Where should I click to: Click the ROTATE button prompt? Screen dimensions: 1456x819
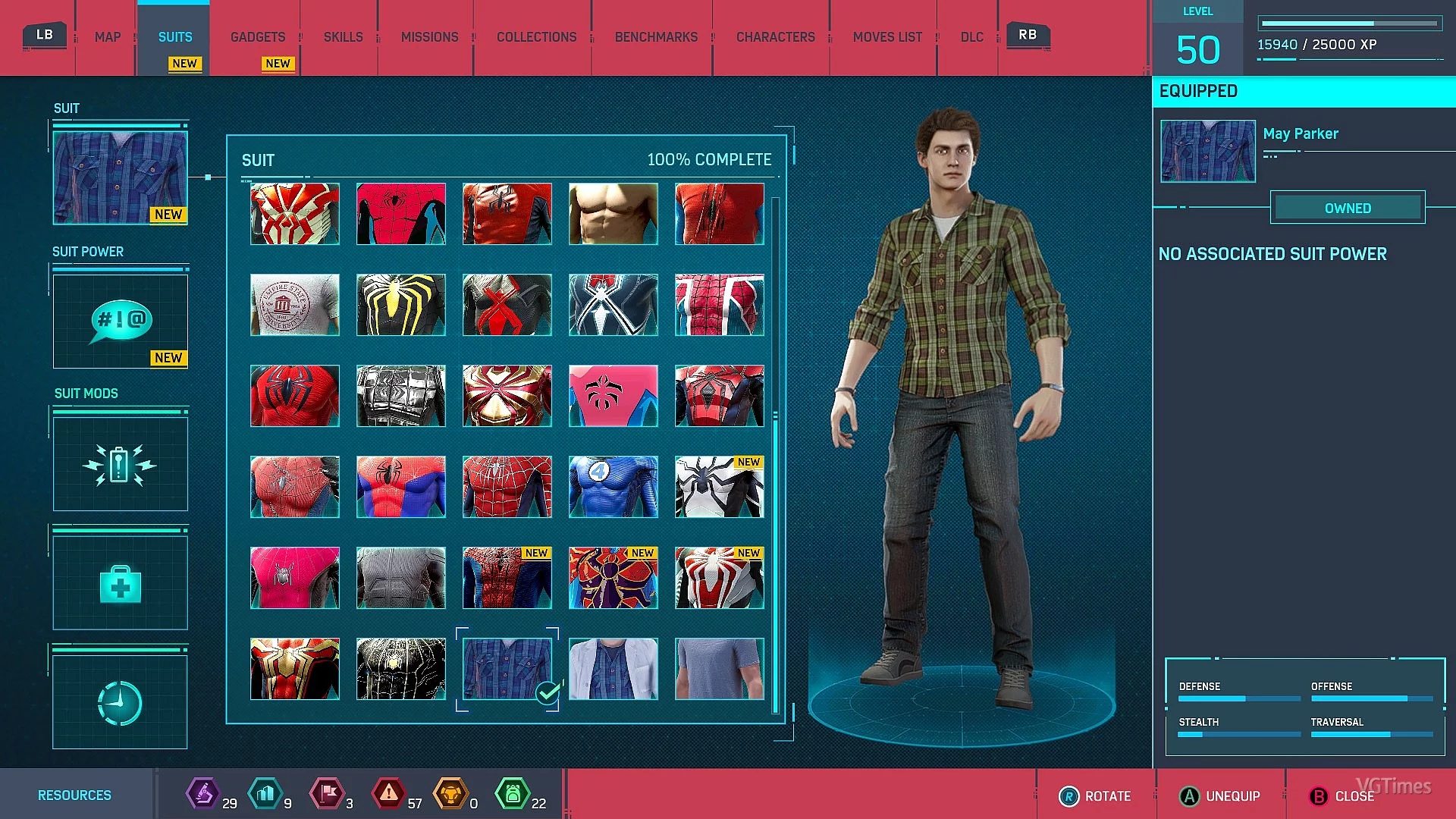pos(1094,796)
